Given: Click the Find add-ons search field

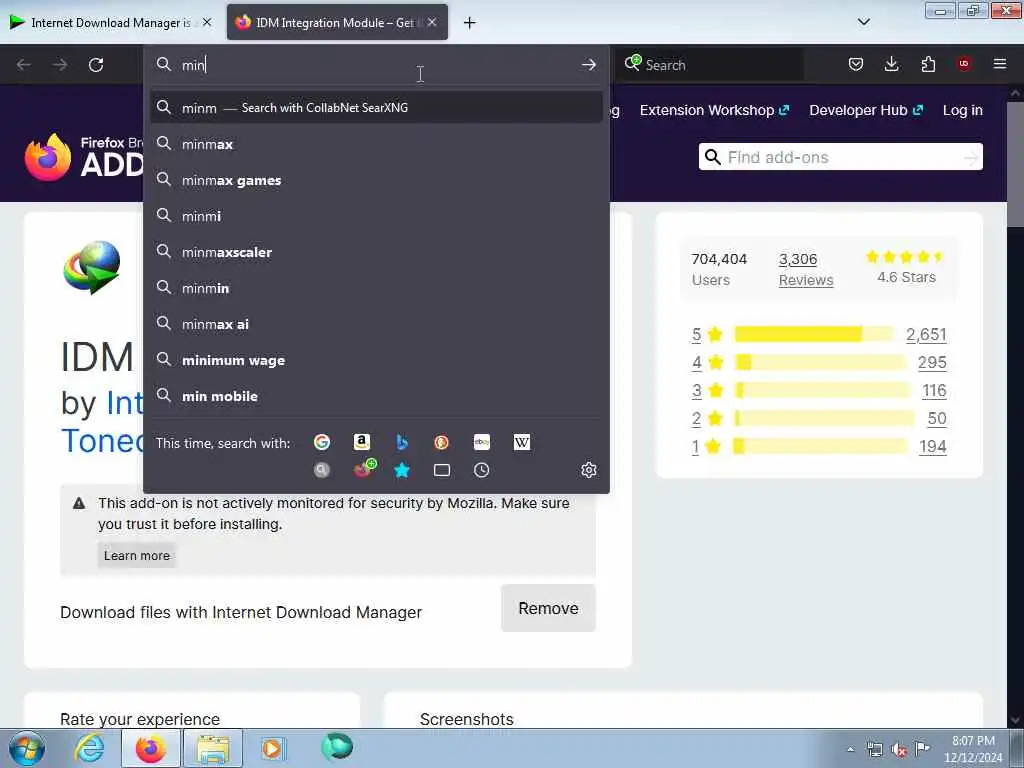Looking at the screenshot, I should pos(840,157).
